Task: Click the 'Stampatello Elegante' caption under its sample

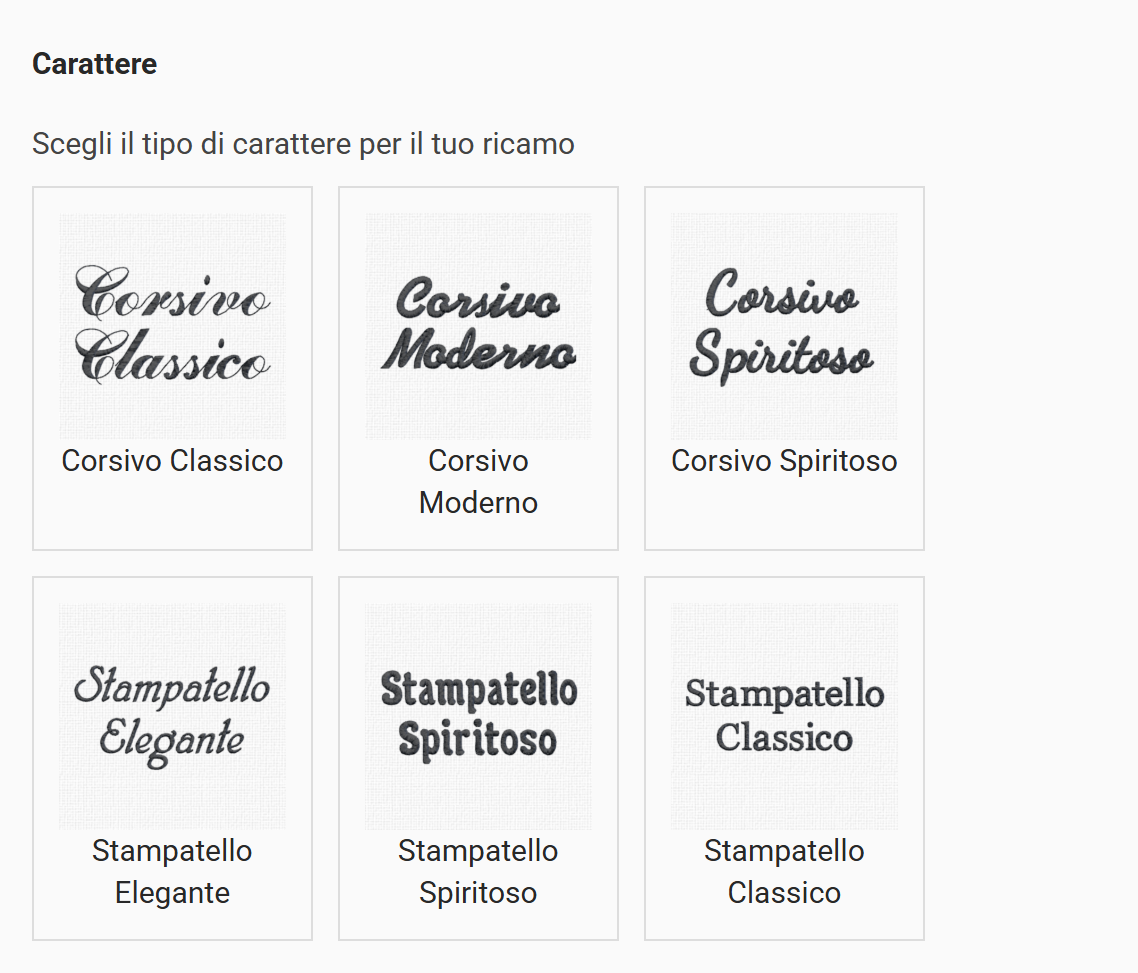Action: click(x=172, y=871)
